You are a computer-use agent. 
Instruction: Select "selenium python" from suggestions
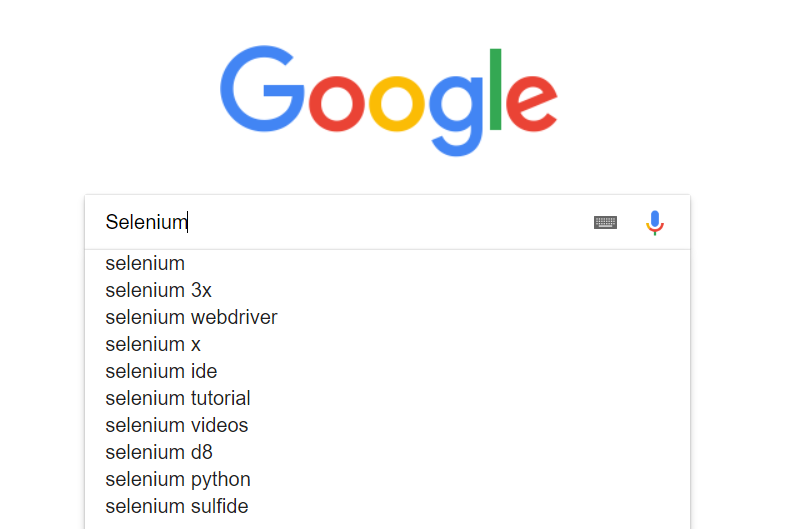178,480
